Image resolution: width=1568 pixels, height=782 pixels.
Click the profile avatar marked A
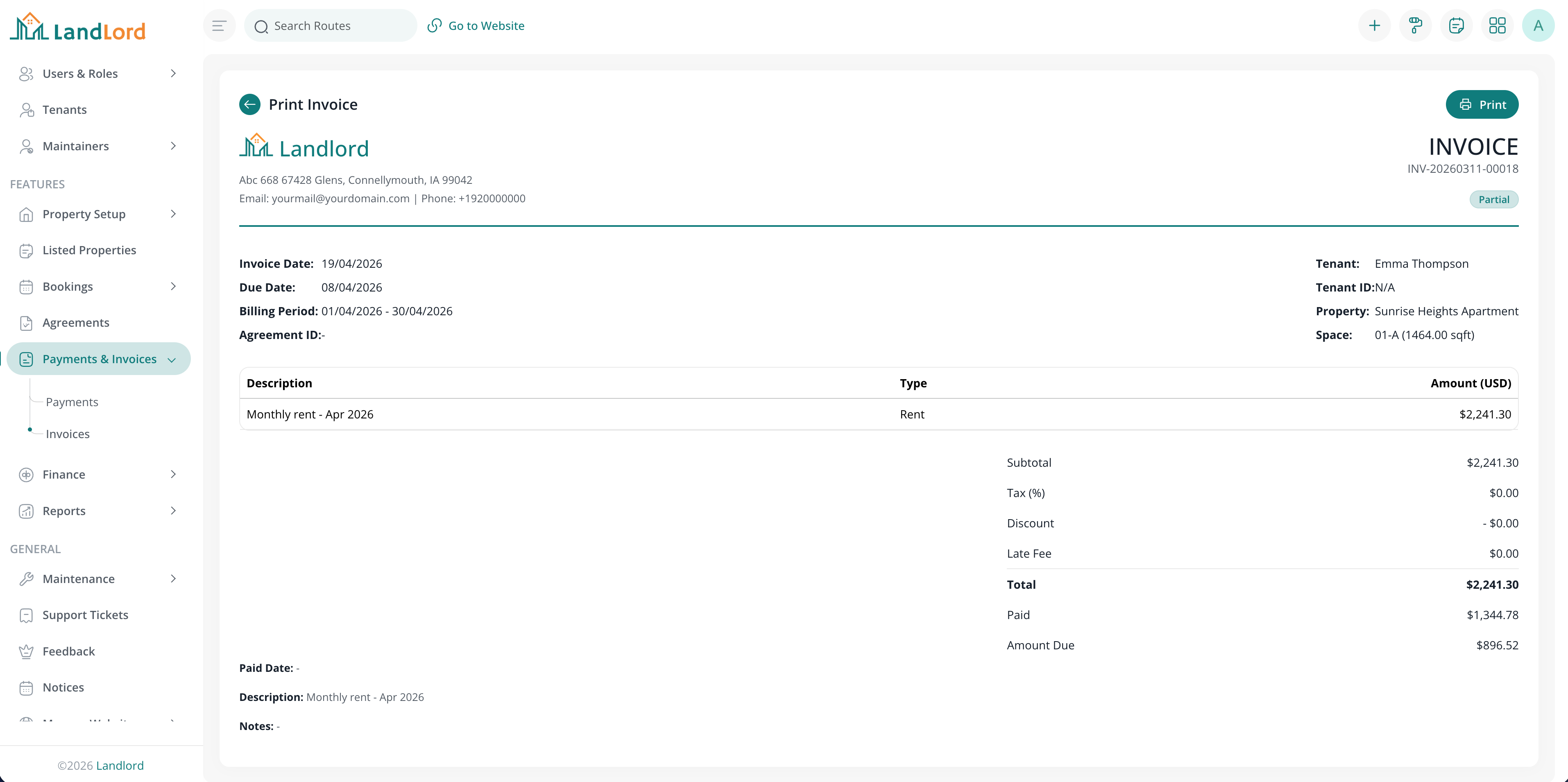click(x=1538, y=25)
